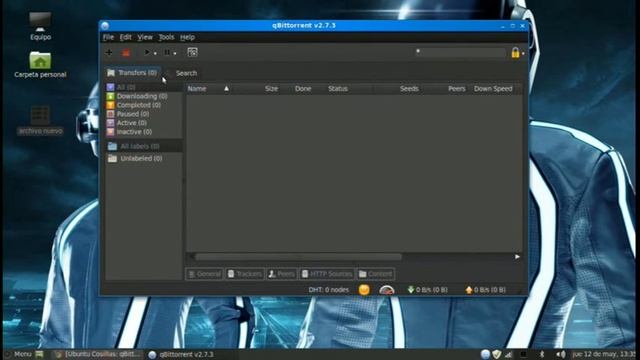Click the Unlabeled folder icon

[112, 158]
